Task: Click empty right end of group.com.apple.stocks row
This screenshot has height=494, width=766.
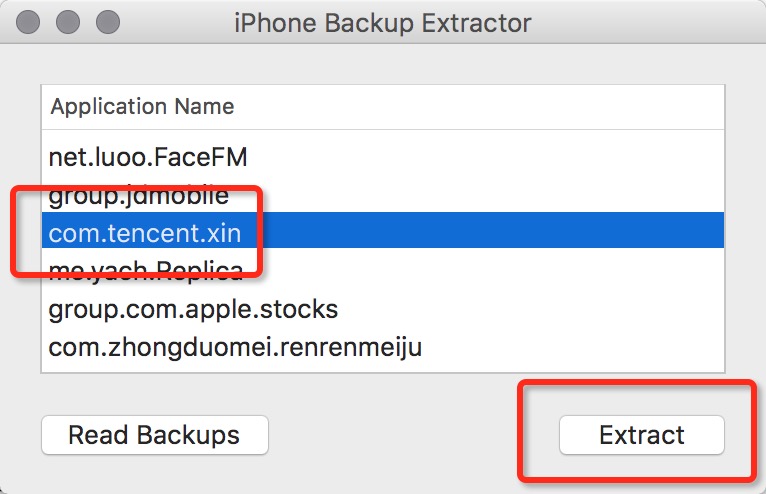Action: [x=600, y=309]
